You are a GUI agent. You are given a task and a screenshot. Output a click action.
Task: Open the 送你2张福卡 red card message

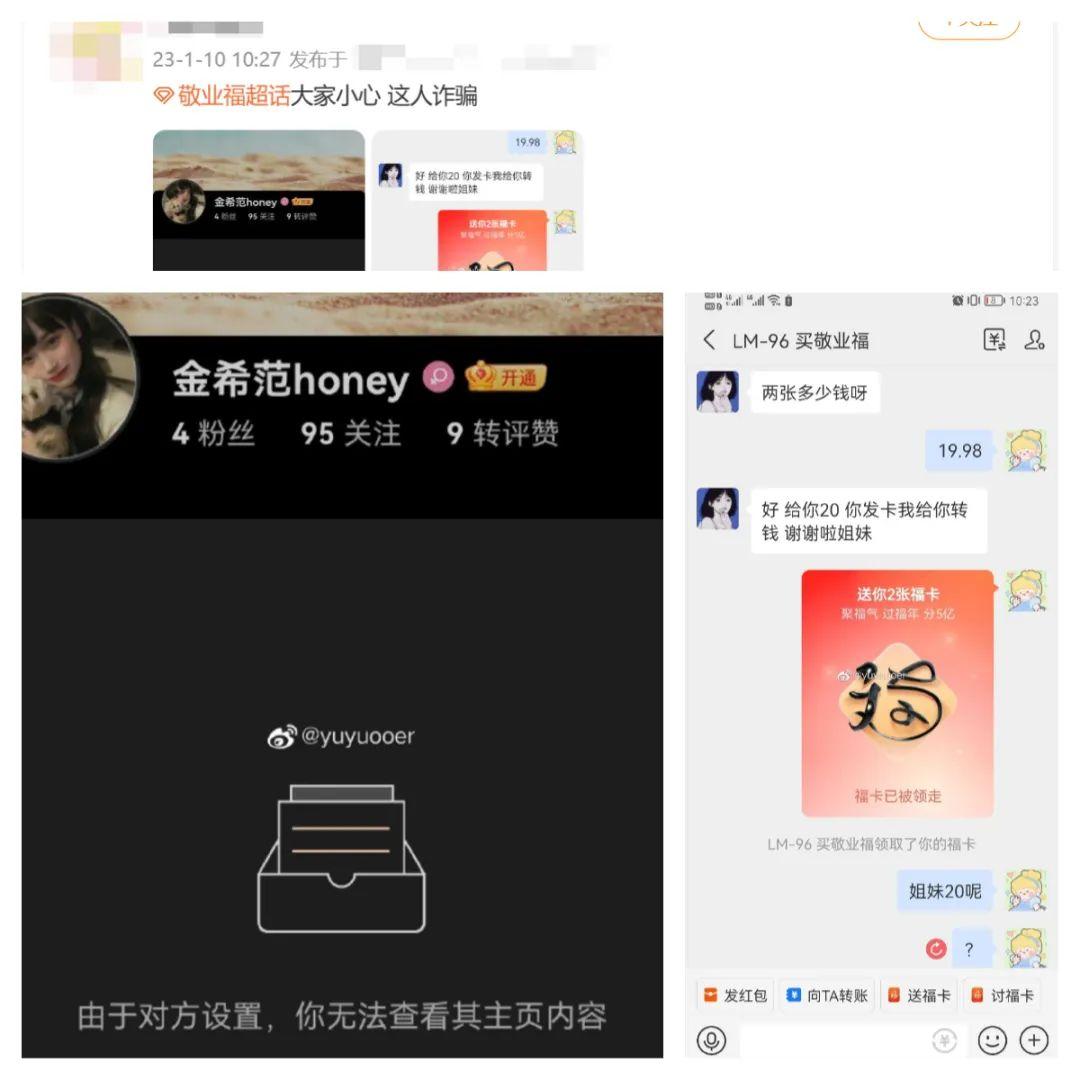point(897,693)
